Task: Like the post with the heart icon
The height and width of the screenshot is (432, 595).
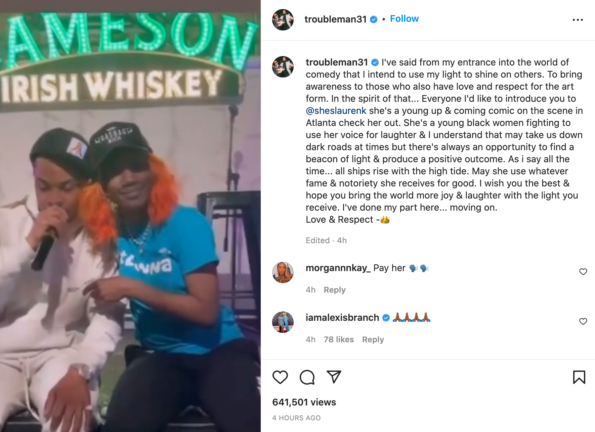Action: [x=280, y=377]
